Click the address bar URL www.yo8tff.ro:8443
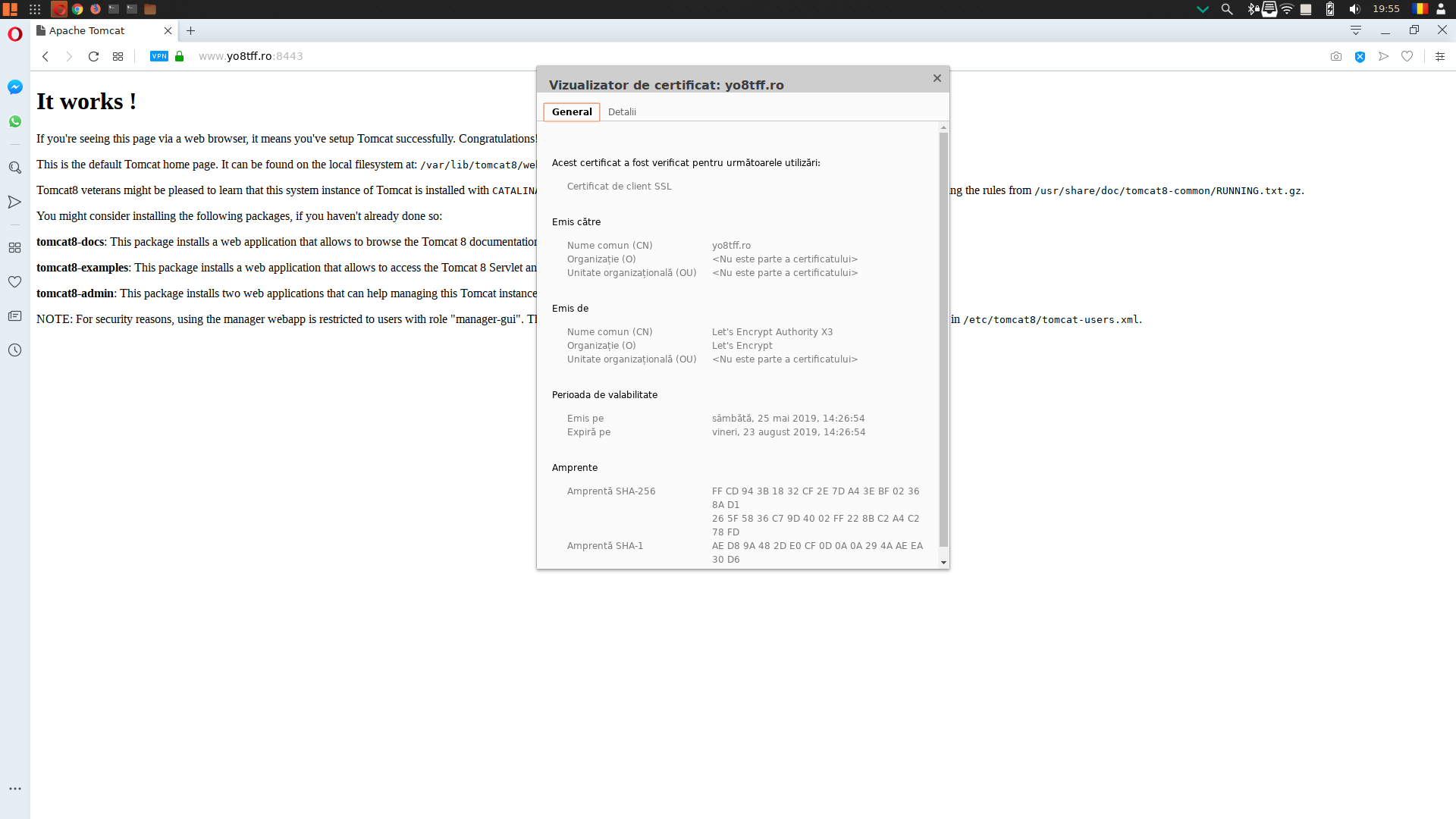Screen dimensions: 1456x819 pyautogui.click(x=251, y=56)
